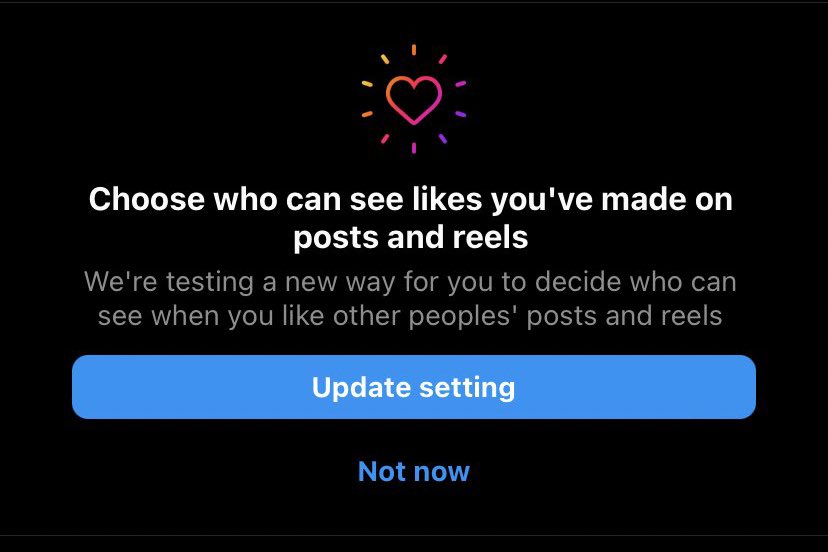Click the "We're testing a new way" description
This screenshot has height=552, width=828.
(411, 299)
